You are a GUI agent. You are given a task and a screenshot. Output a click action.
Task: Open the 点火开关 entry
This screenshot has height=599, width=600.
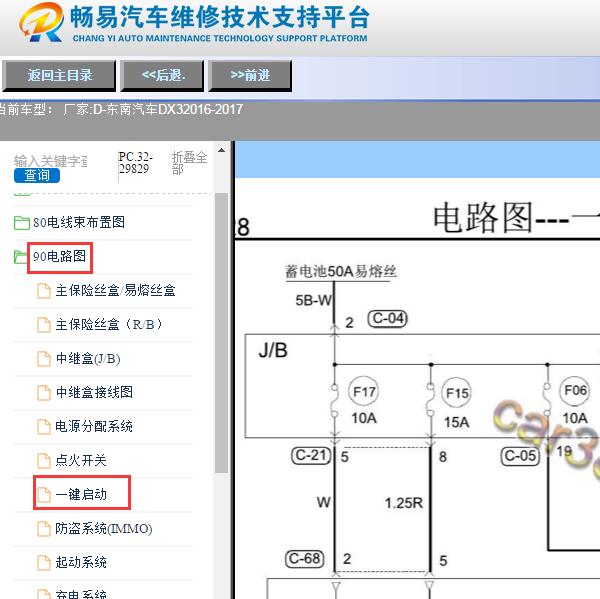pos(81,460)
